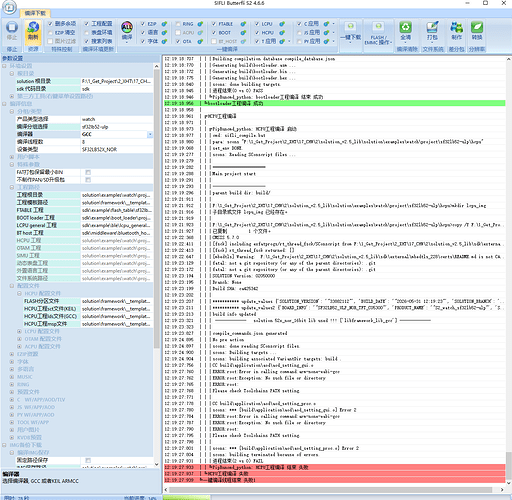512x500 pixels.
Task: Toggle the 搜索列表 checkbox
Action: pyautogui.click(x=87, y=41)
